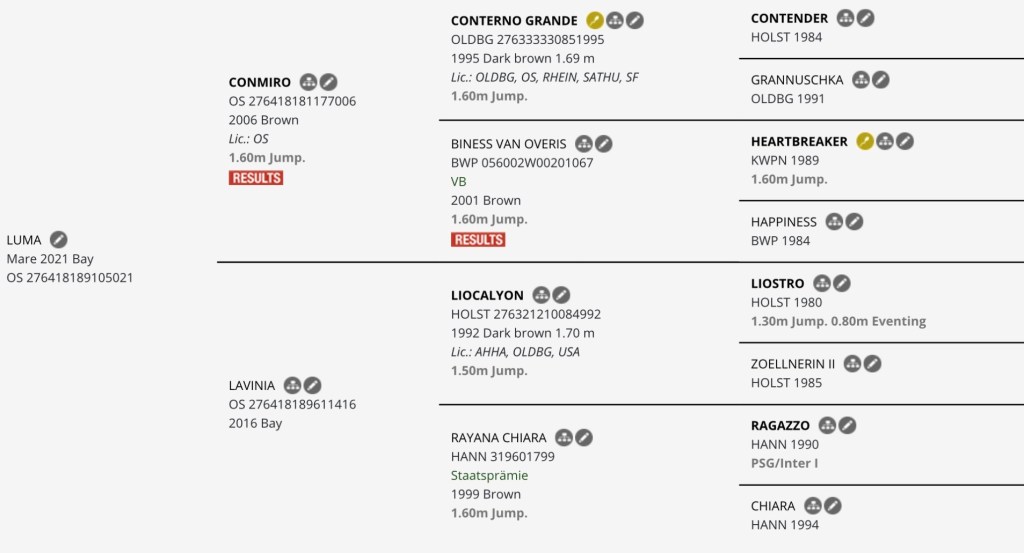Click the pencil icon next to Grannuschka
1024x553 pixels.
click(881, 79)
